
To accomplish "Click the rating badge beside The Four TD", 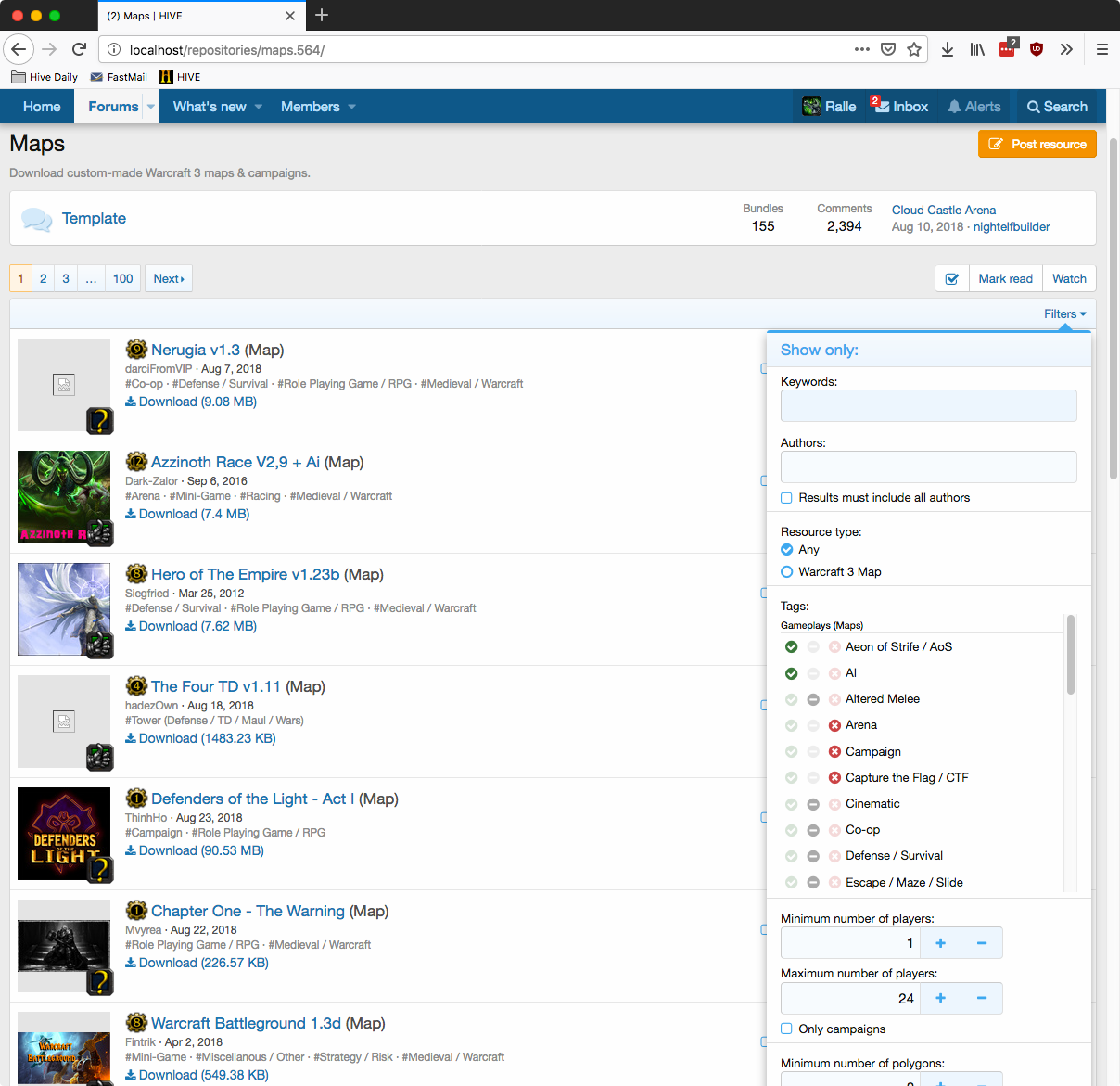I will coord(136,686).
